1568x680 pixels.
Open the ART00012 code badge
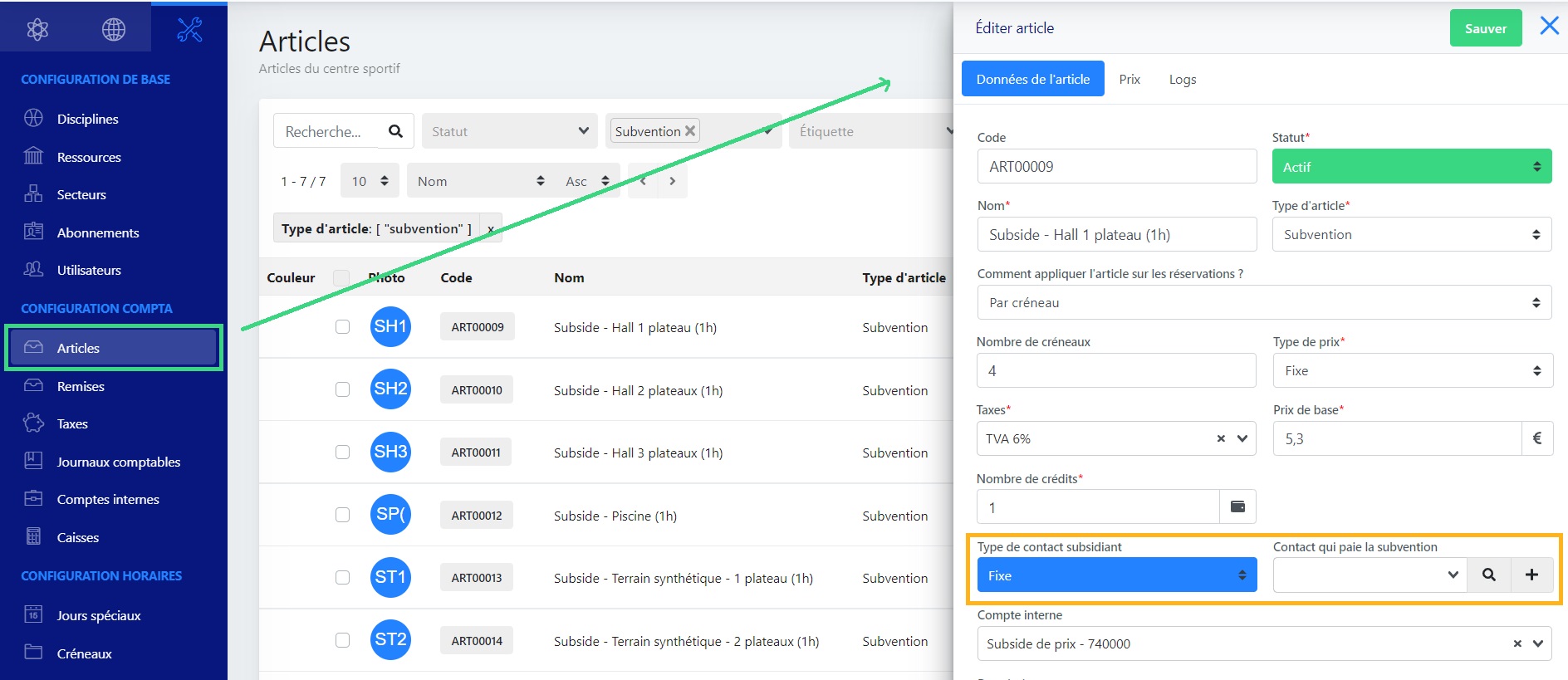[477, 515]
